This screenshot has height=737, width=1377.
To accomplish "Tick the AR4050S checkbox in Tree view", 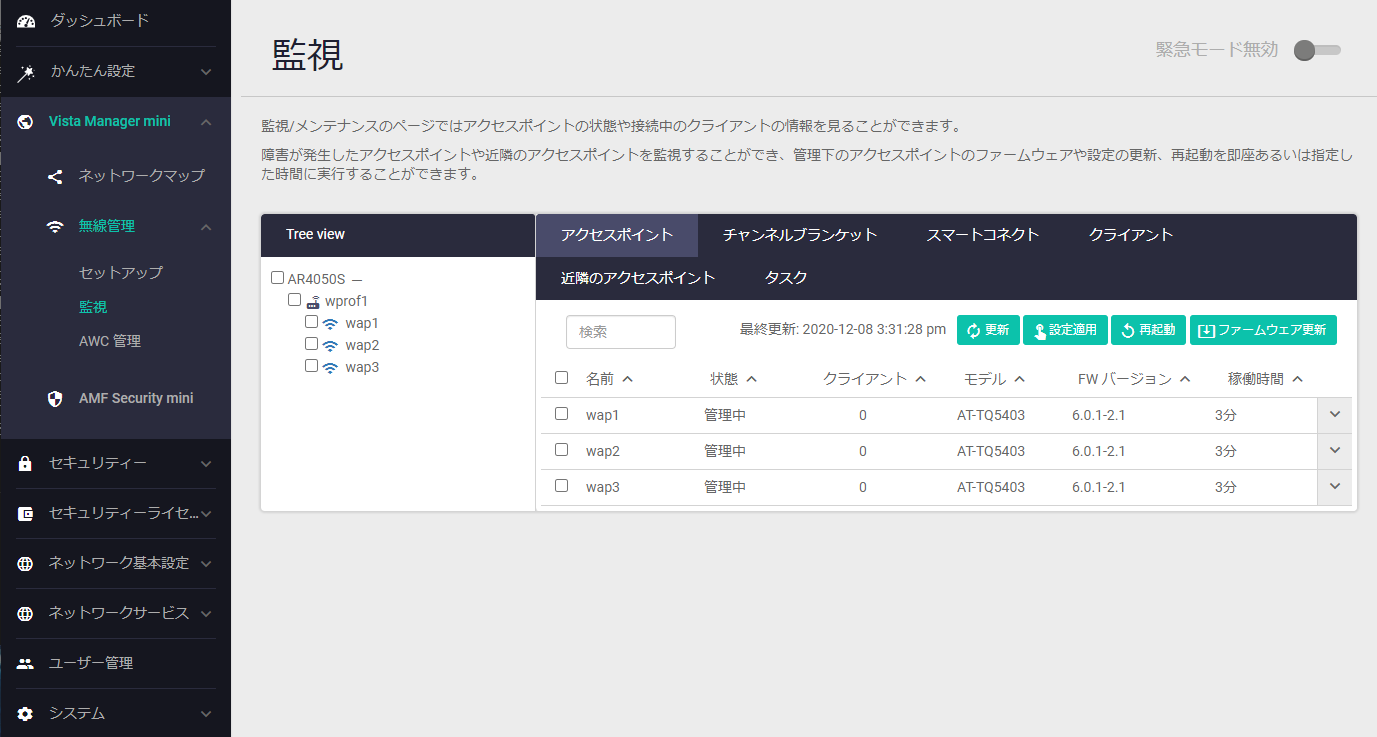I will point(277,278).
